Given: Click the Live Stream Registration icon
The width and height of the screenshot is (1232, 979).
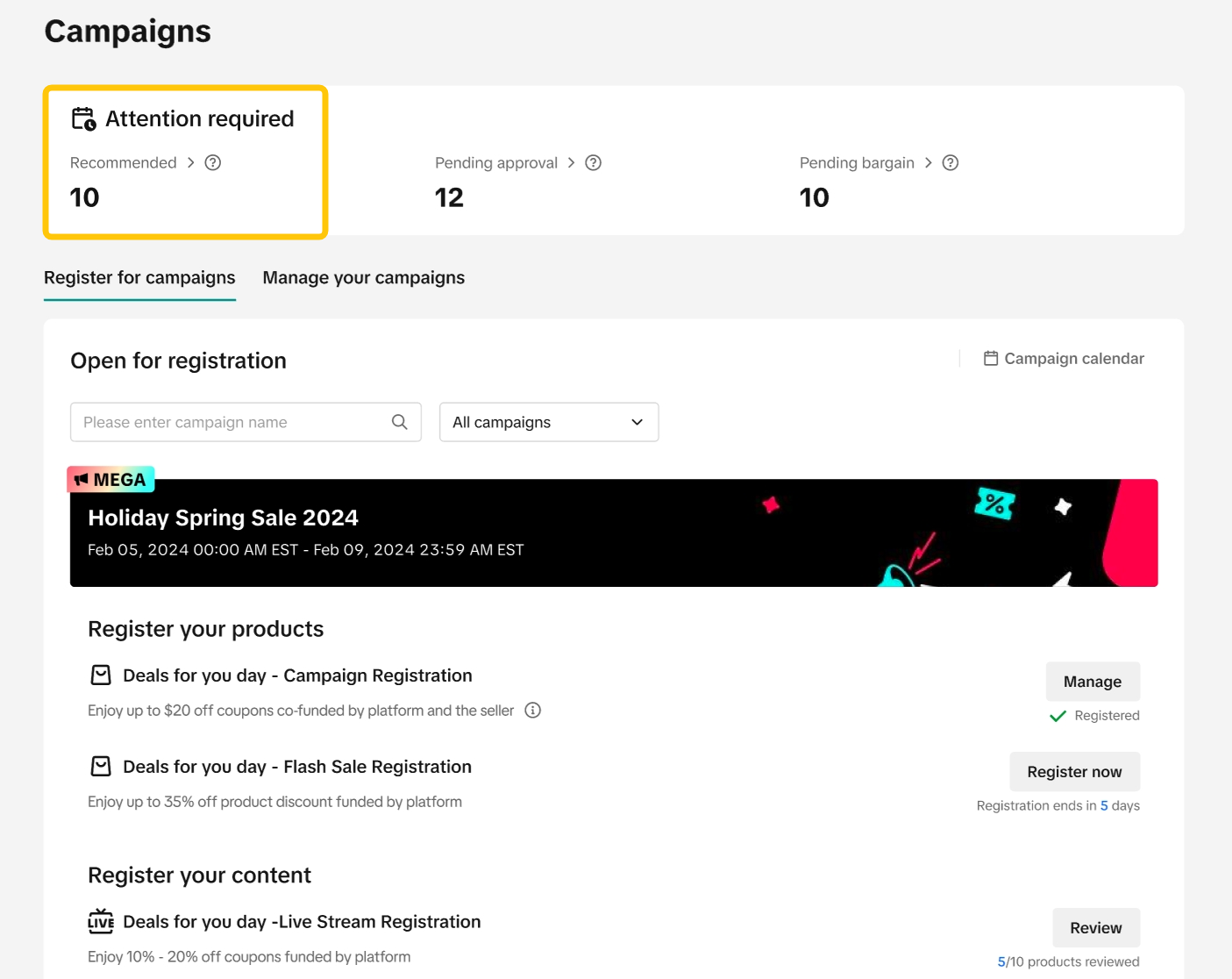Looking at the screenshot, I should pyautogui.click(x=101, y=921).
